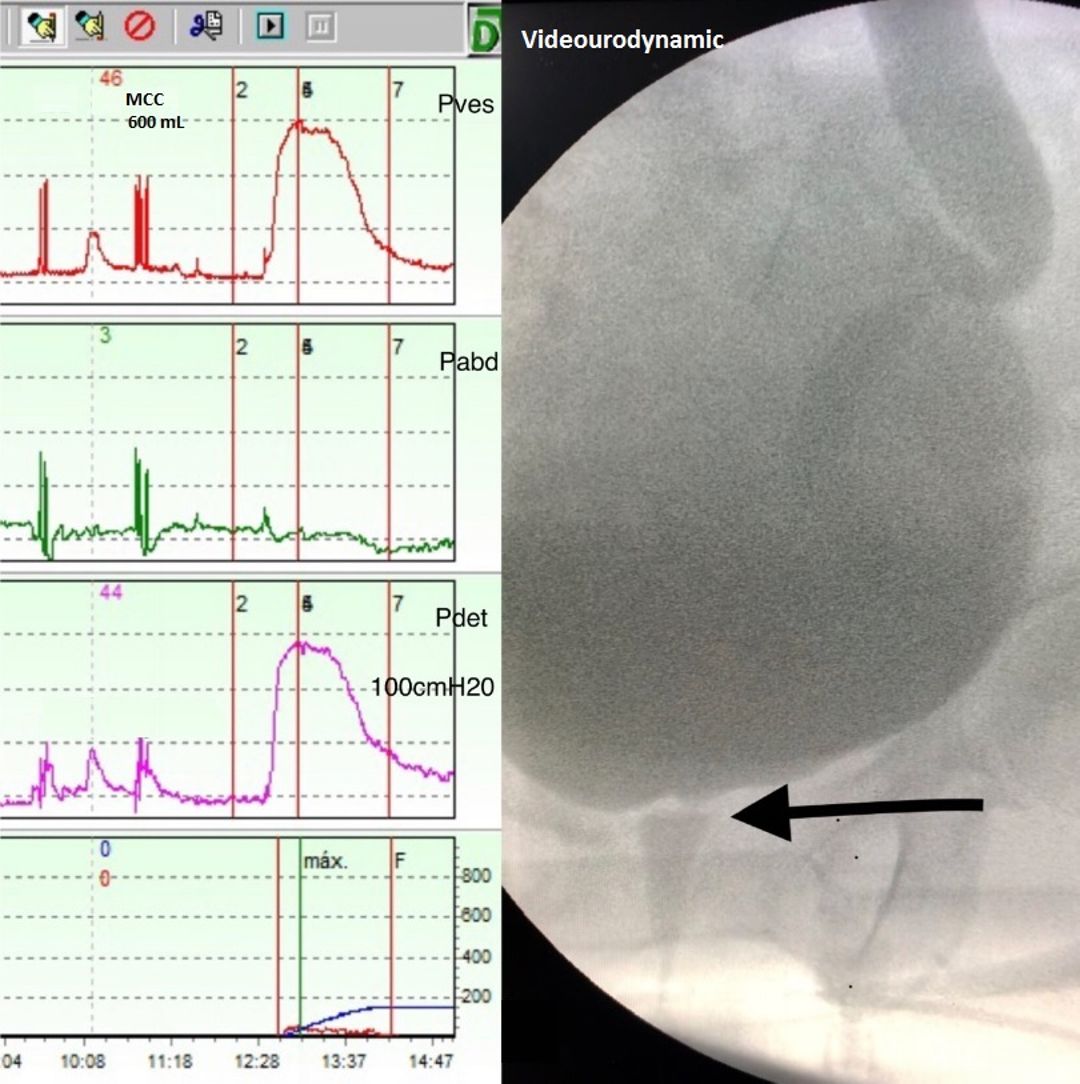
Task: Click the Pabd channel label
Action: (468, 362)
